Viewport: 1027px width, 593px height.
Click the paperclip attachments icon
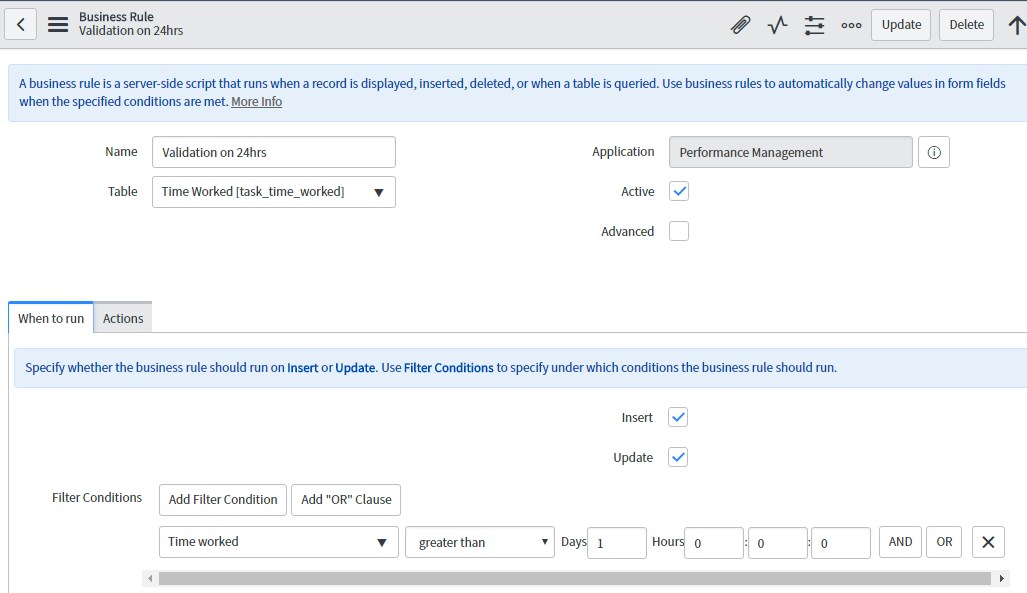point(740,25)
